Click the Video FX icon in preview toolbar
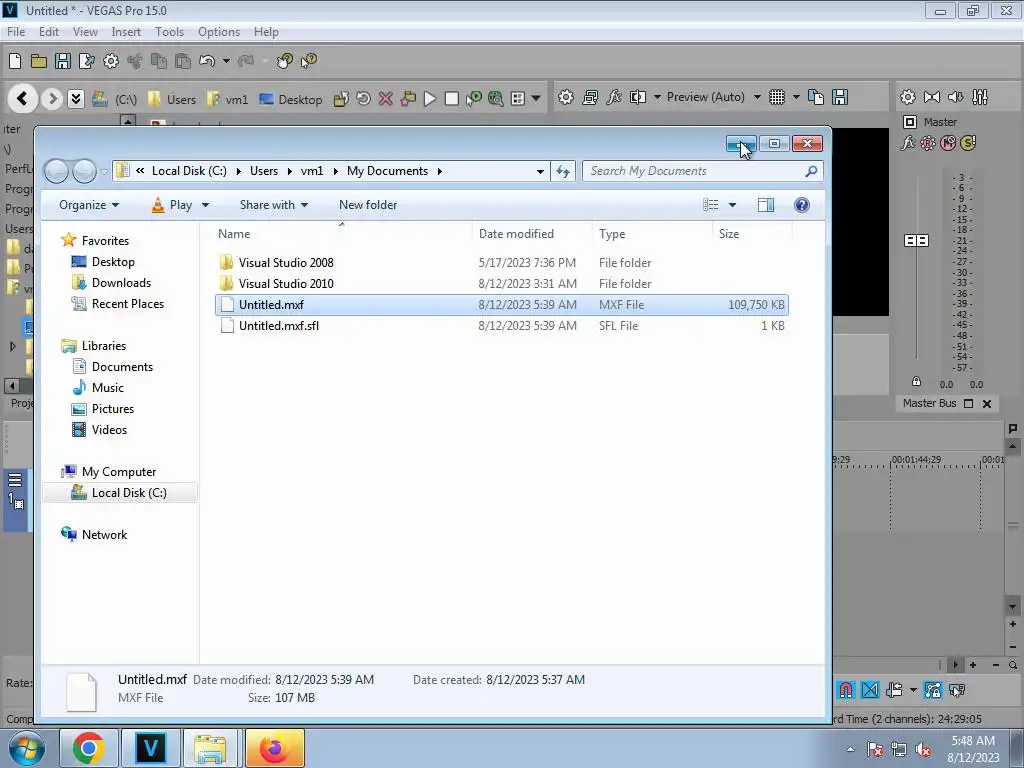 [x=614, y=97]
